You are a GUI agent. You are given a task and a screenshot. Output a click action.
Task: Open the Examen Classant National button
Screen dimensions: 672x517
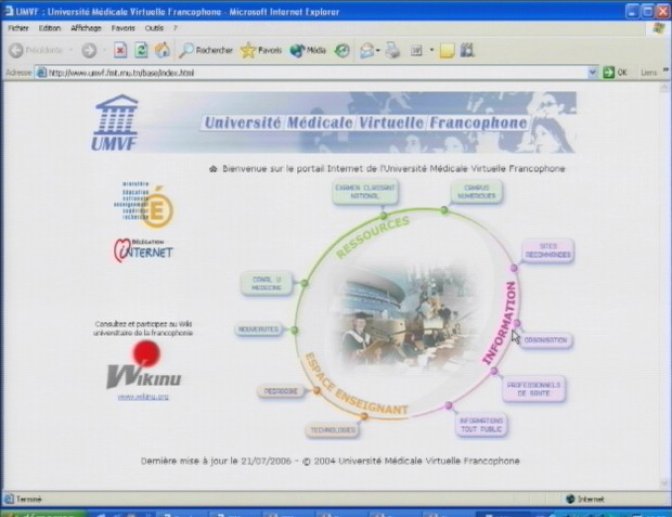point(365,192)
